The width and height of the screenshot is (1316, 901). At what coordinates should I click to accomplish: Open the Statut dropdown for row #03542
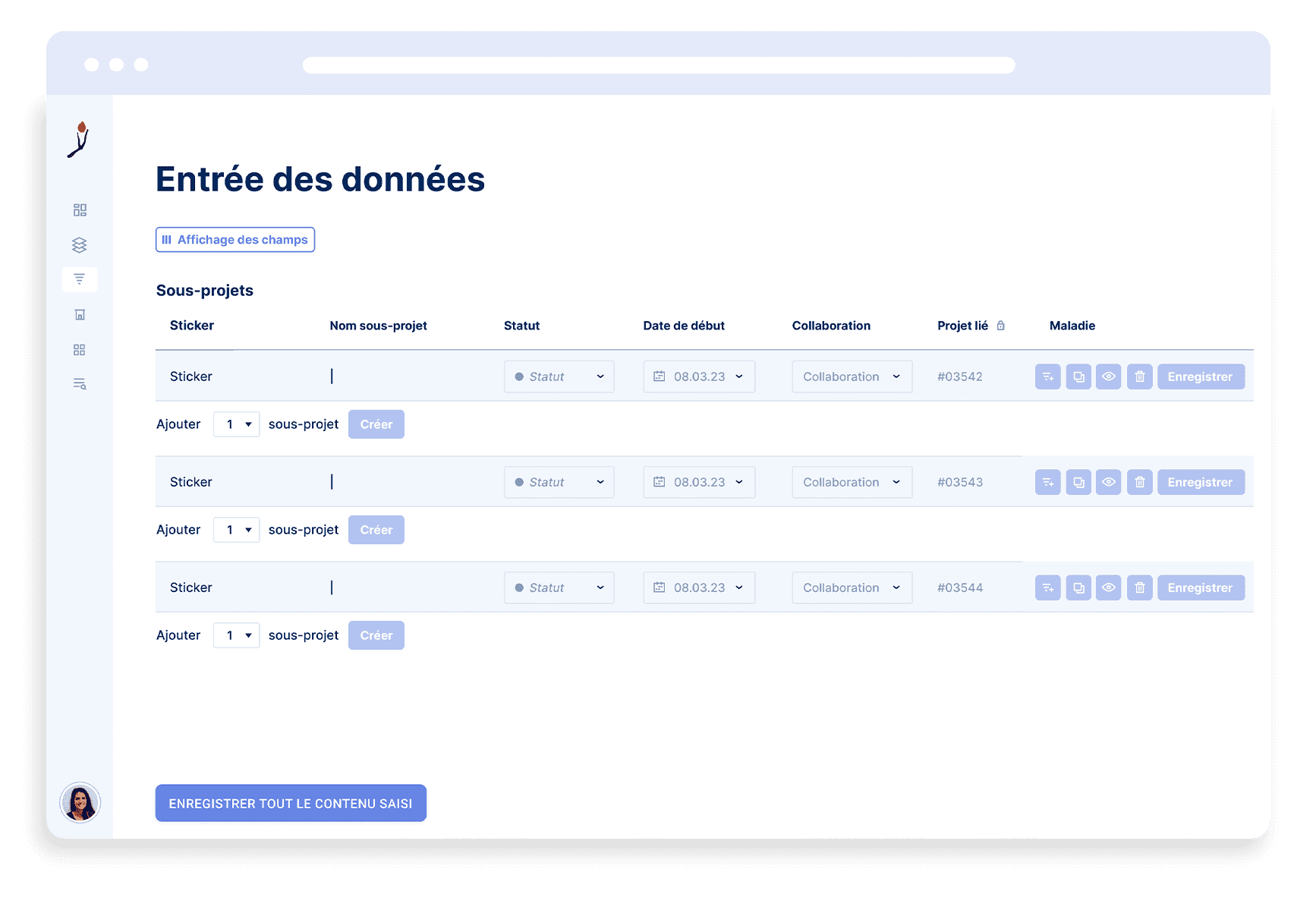559,376
